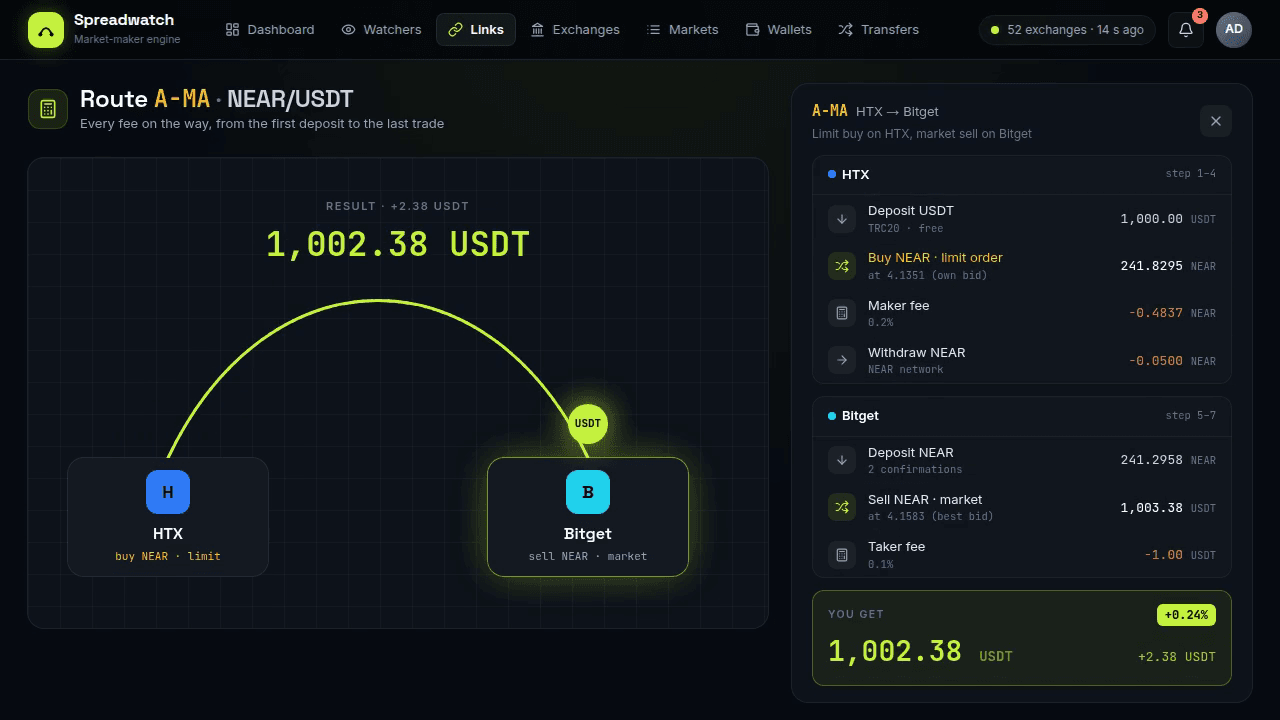Viewport: 1280px width, 720px height.
Task: Click the +0.24% profit badge
Action: (x=1186, y=615)
